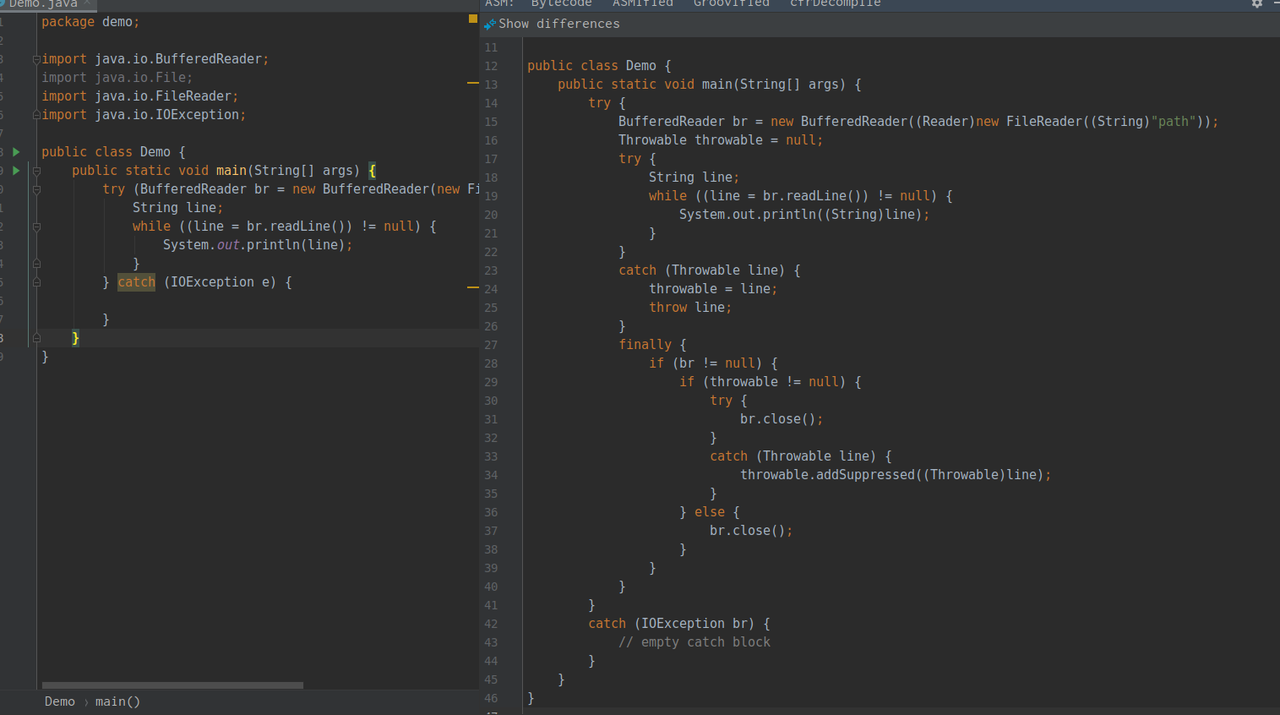Screen dimensions: 1280x715
Task: Run main method using gutter arrow
Action: [x=16, y=171]
